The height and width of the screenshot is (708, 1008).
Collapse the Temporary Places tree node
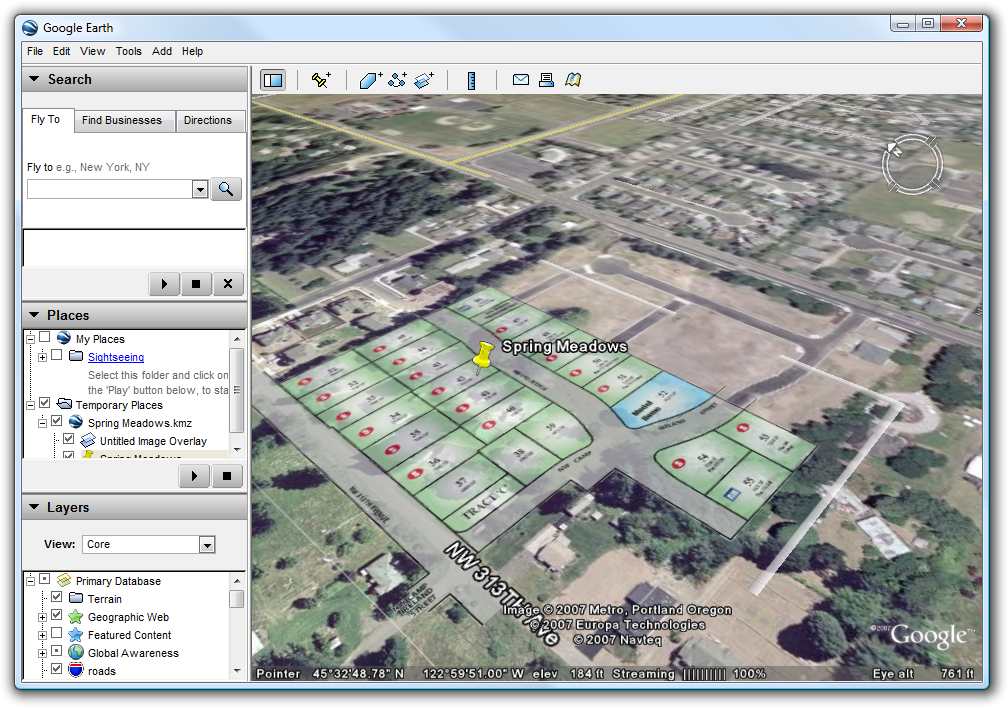pos(30,405)
